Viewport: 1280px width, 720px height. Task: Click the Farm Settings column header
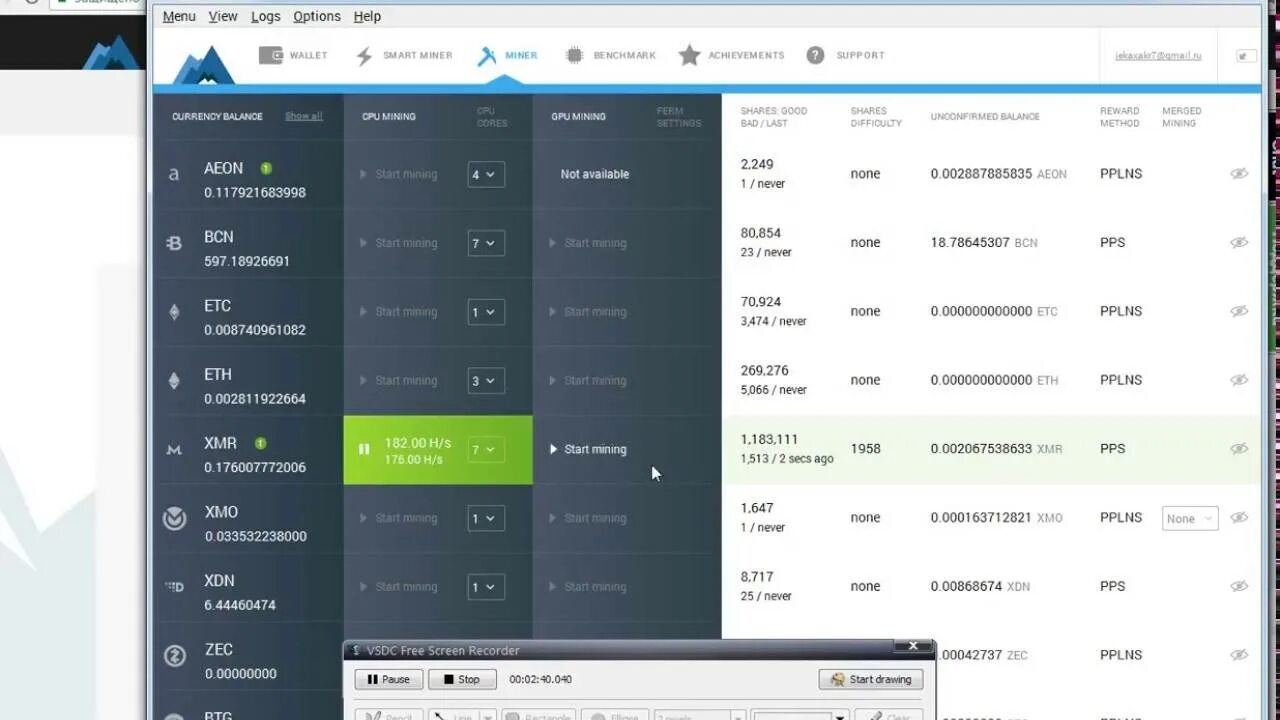679,117
